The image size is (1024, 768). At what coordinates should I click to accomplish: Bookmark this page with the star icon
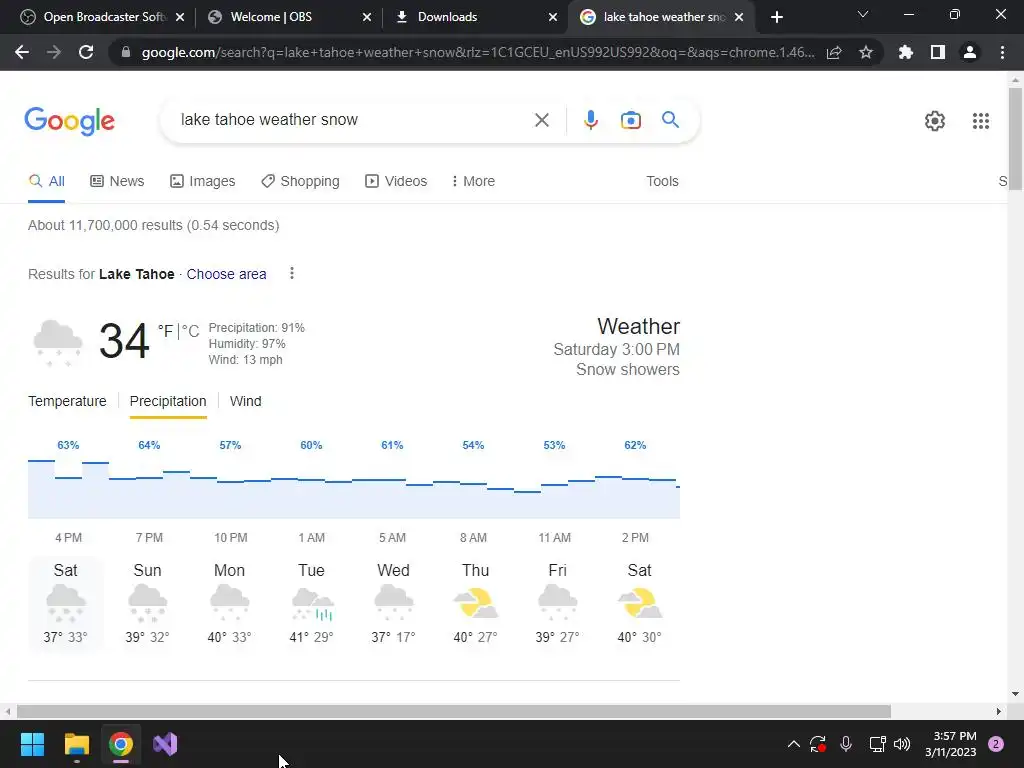[866, 52]
